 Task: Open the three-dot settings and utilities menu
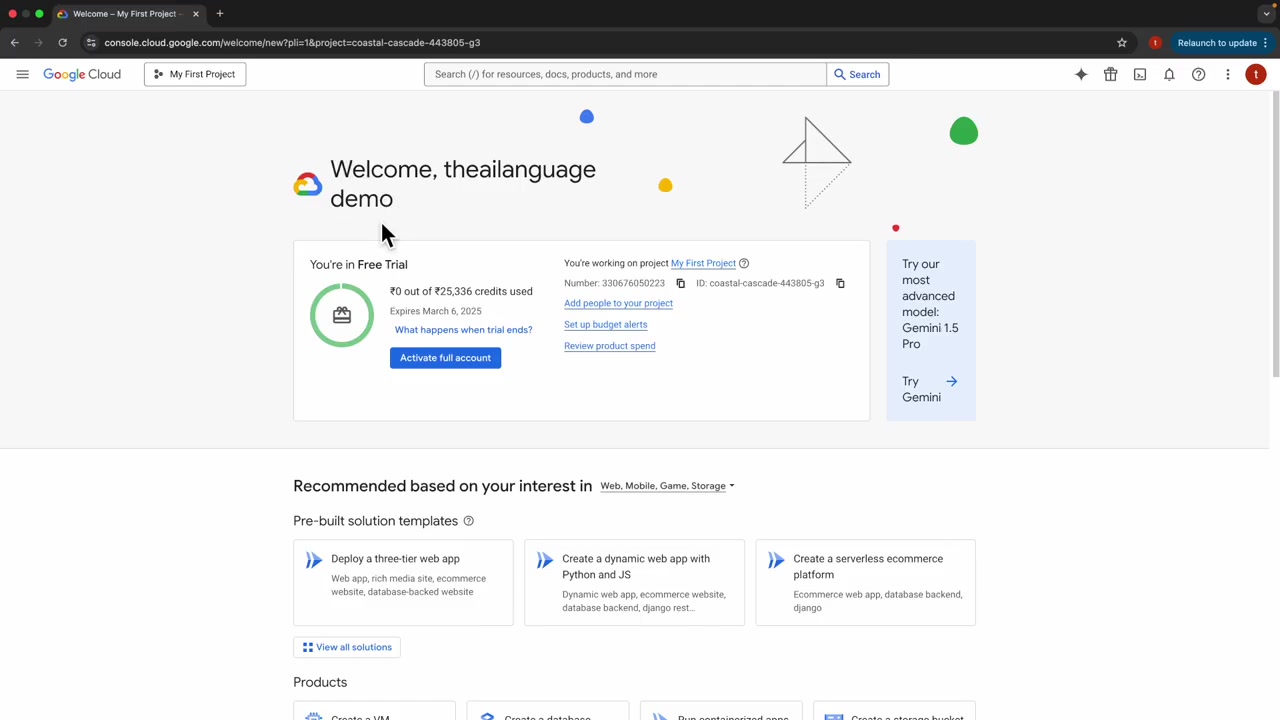1228,74
